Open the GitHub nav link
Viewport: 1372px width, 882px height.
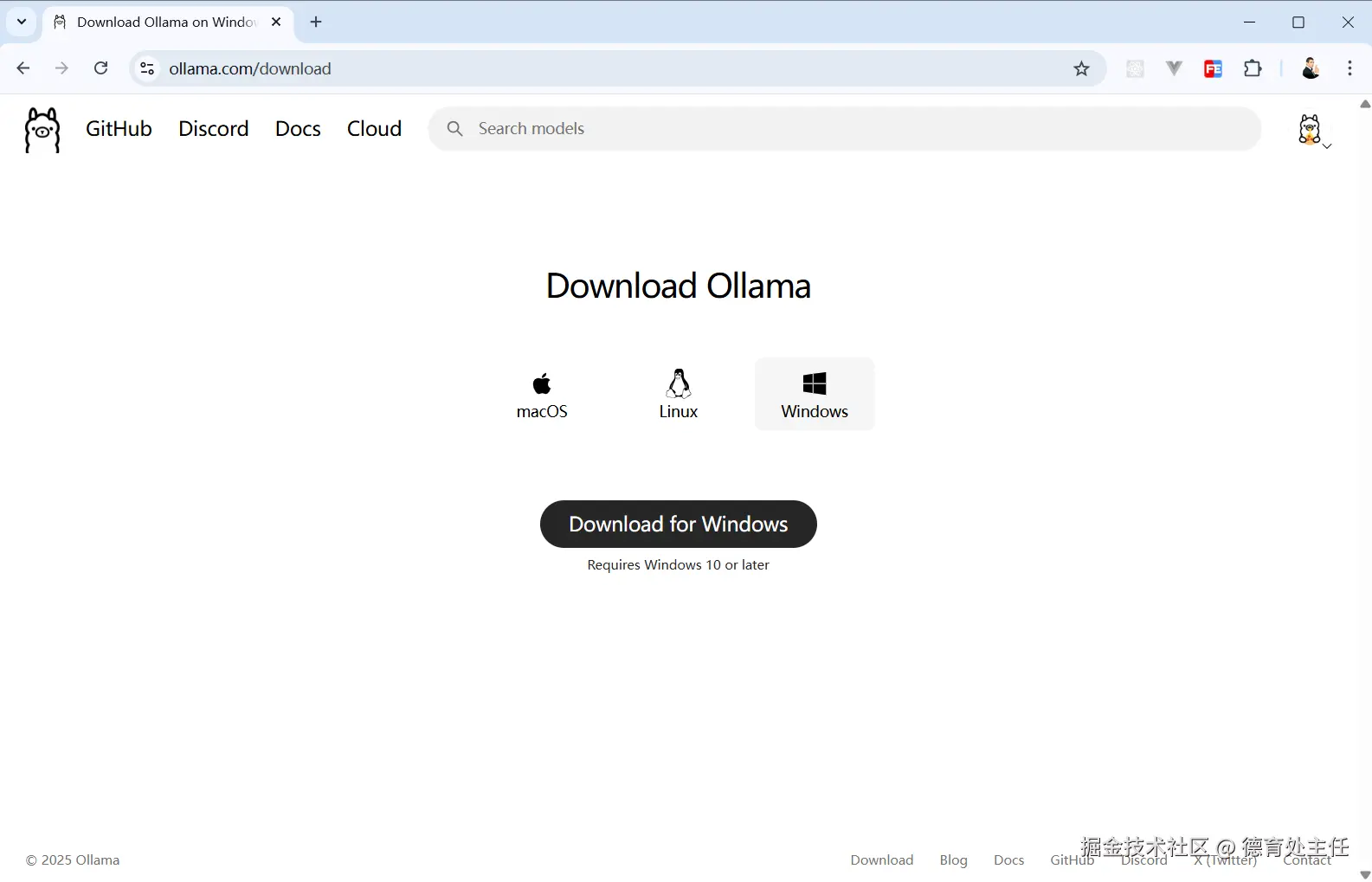119,129
